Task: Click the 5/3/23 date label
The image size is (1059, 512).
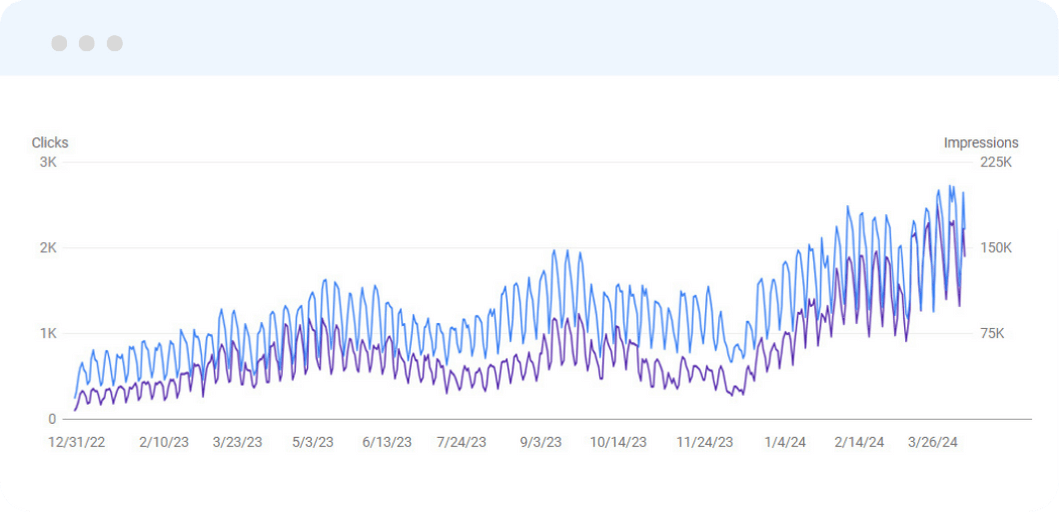Action: 312,442
